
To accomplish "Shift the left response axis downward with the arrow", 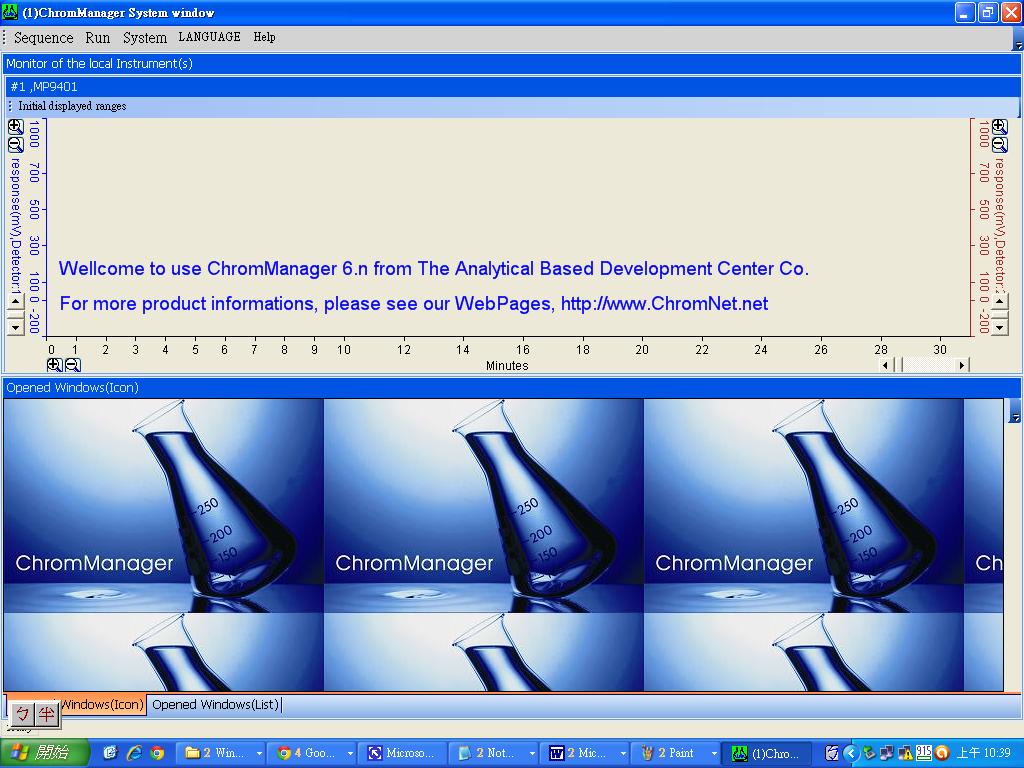I will click(x=16, y=326).
